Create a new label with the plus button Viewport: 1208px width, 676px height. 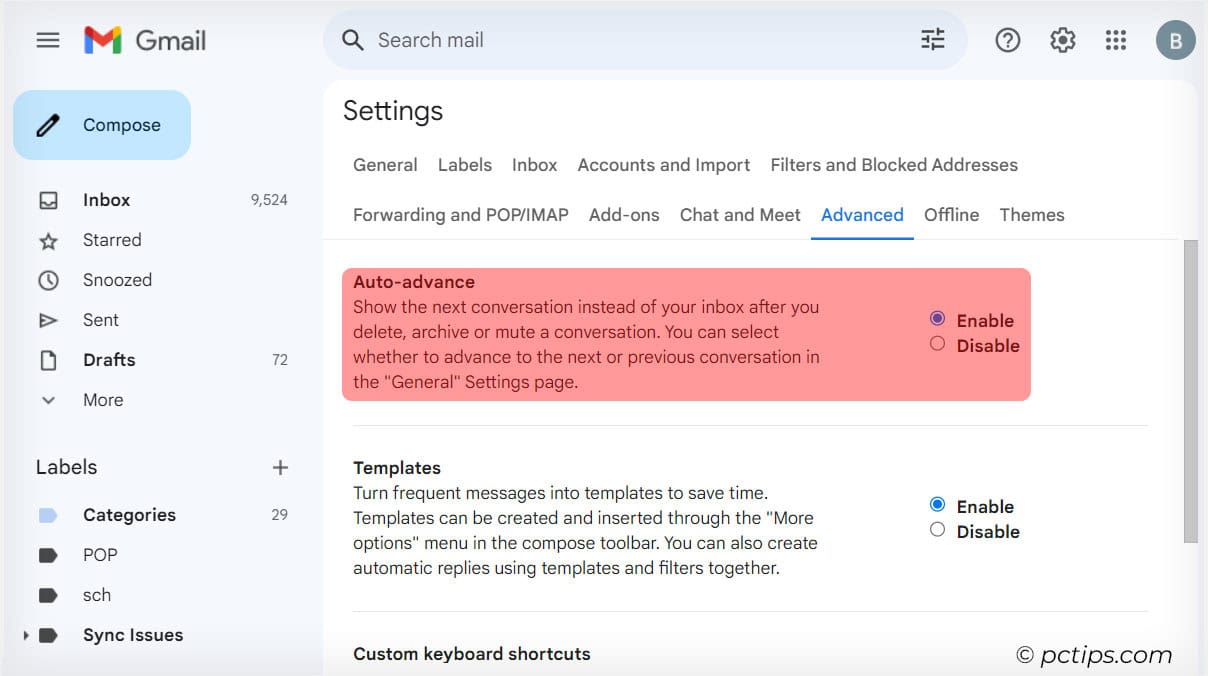click(280, 467)
